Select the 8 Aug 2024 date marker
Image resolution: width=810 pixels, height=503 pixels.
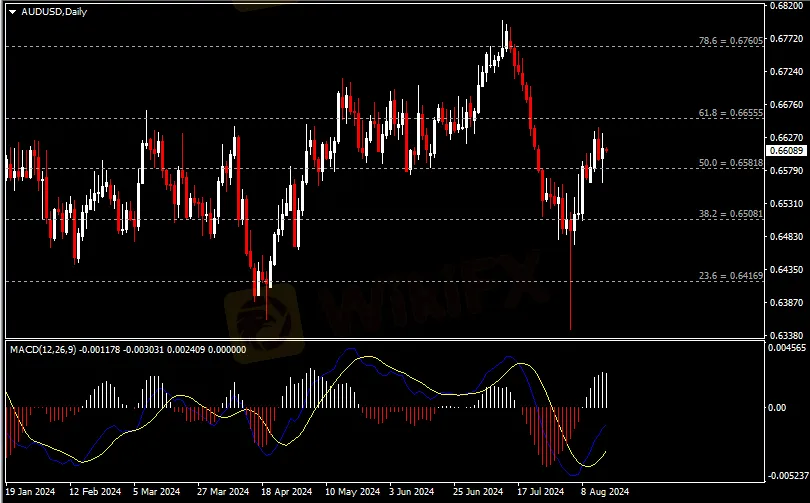click(x=604, y=492)
